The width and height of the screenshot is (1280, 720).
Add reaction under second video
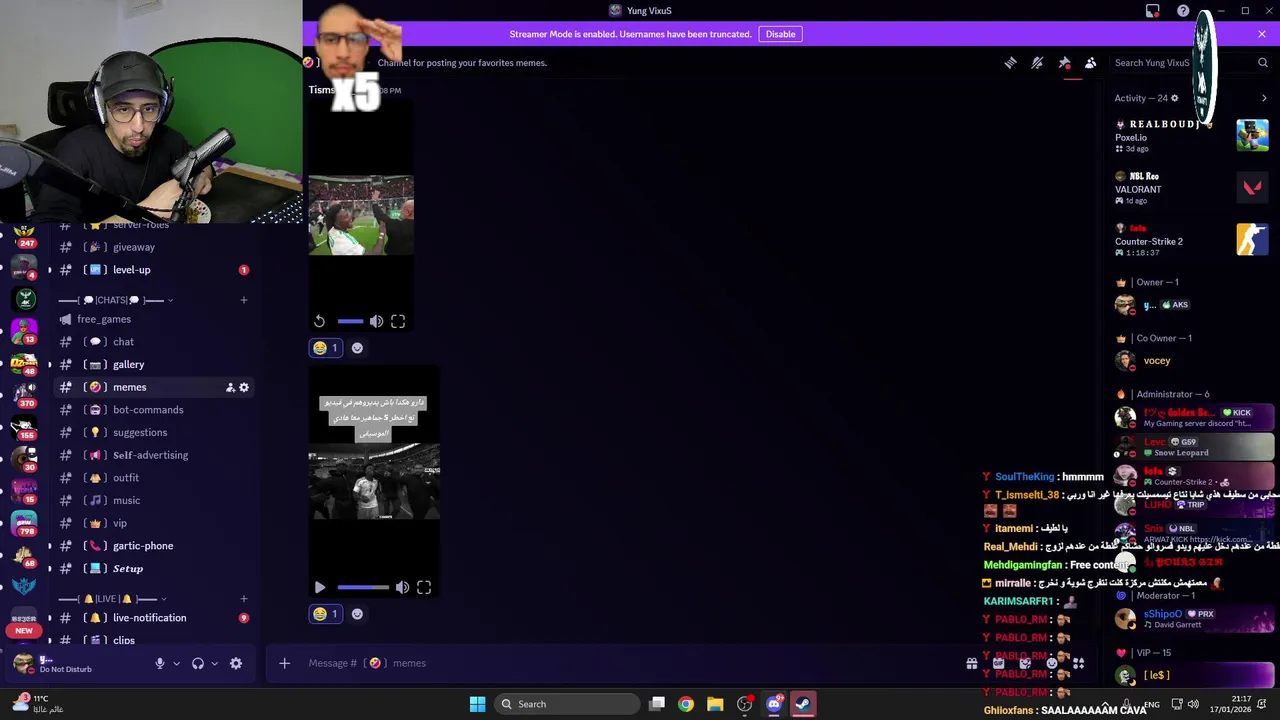(x=357, y=614)
